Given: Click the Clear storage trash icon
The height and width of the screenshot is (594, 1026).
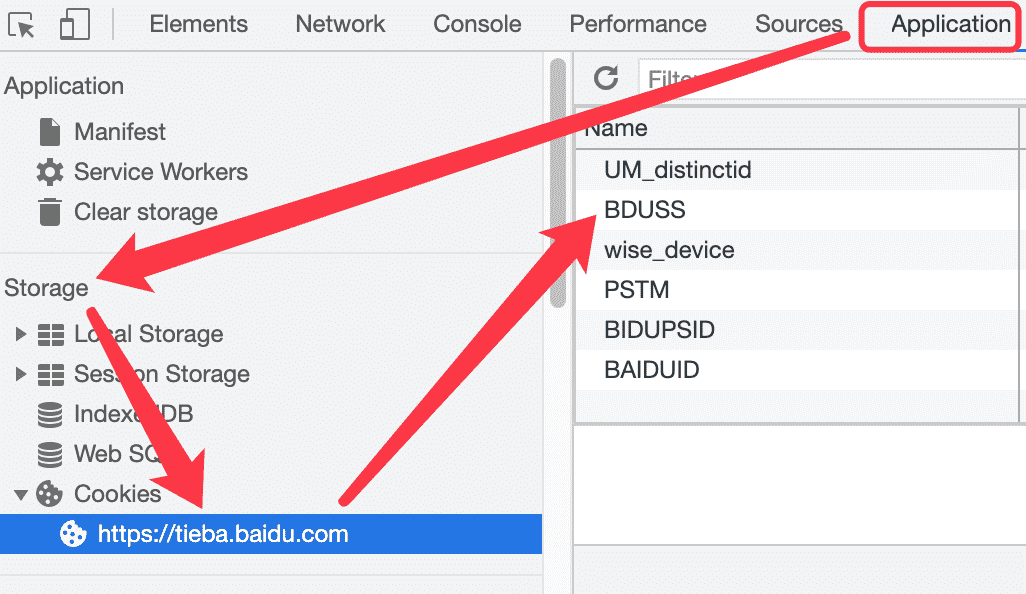Looking at the screenshot, I should pos(50,212).
